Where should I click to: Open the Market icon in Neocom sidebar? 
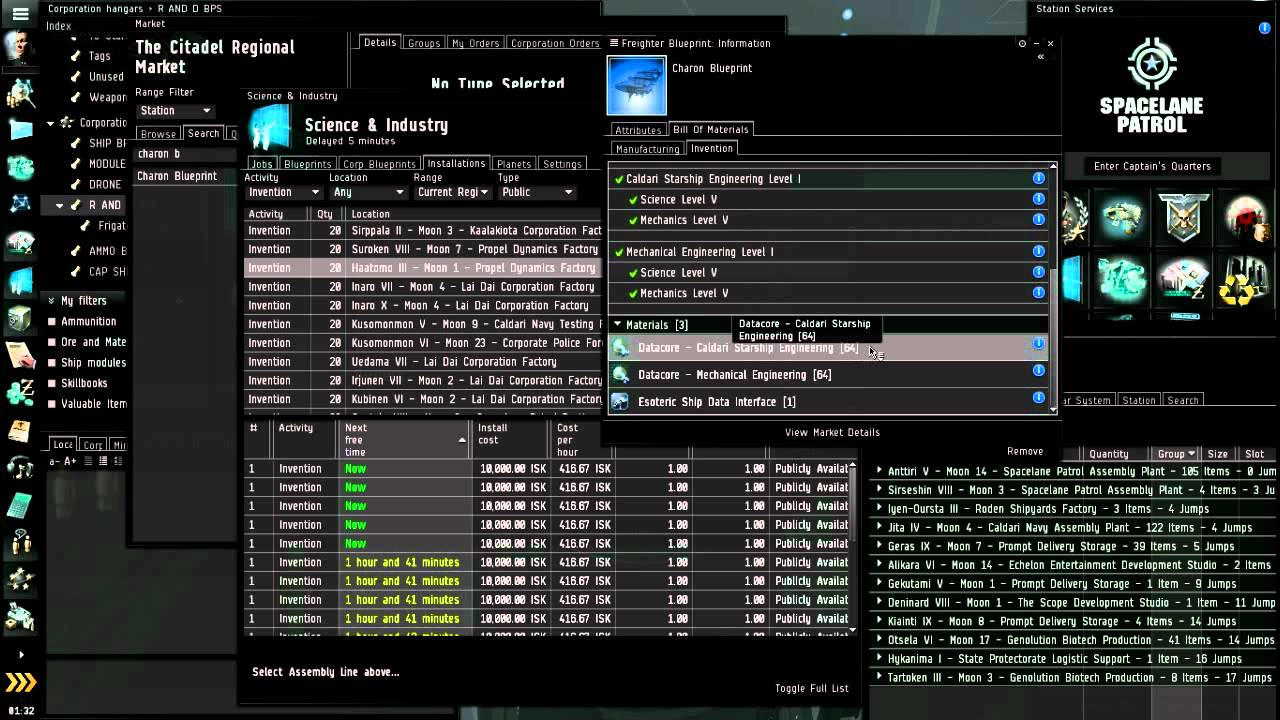pyautogui.click(x=20, y=243)
